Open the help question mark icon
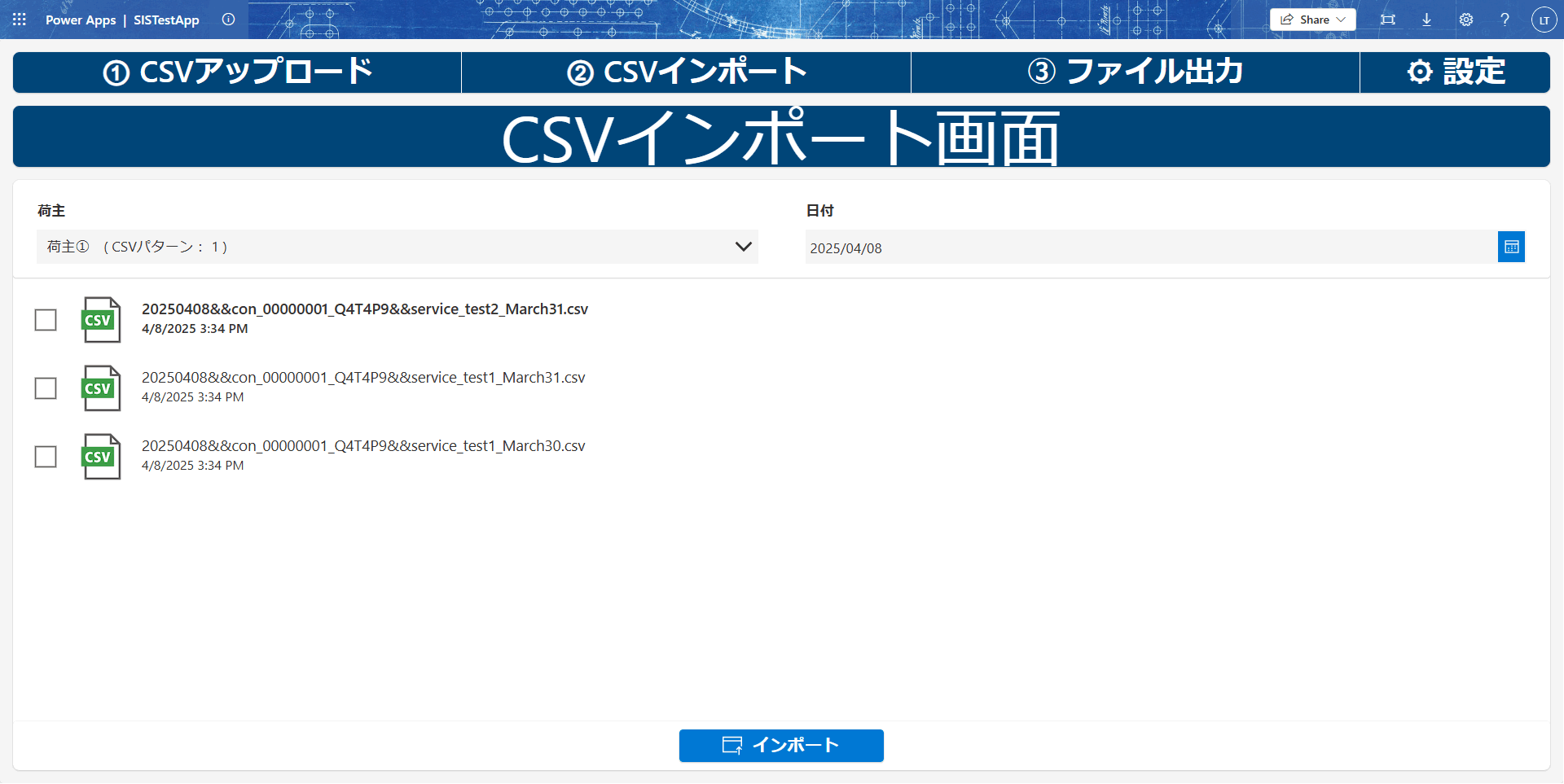1564x784 pixels. 1505,20
